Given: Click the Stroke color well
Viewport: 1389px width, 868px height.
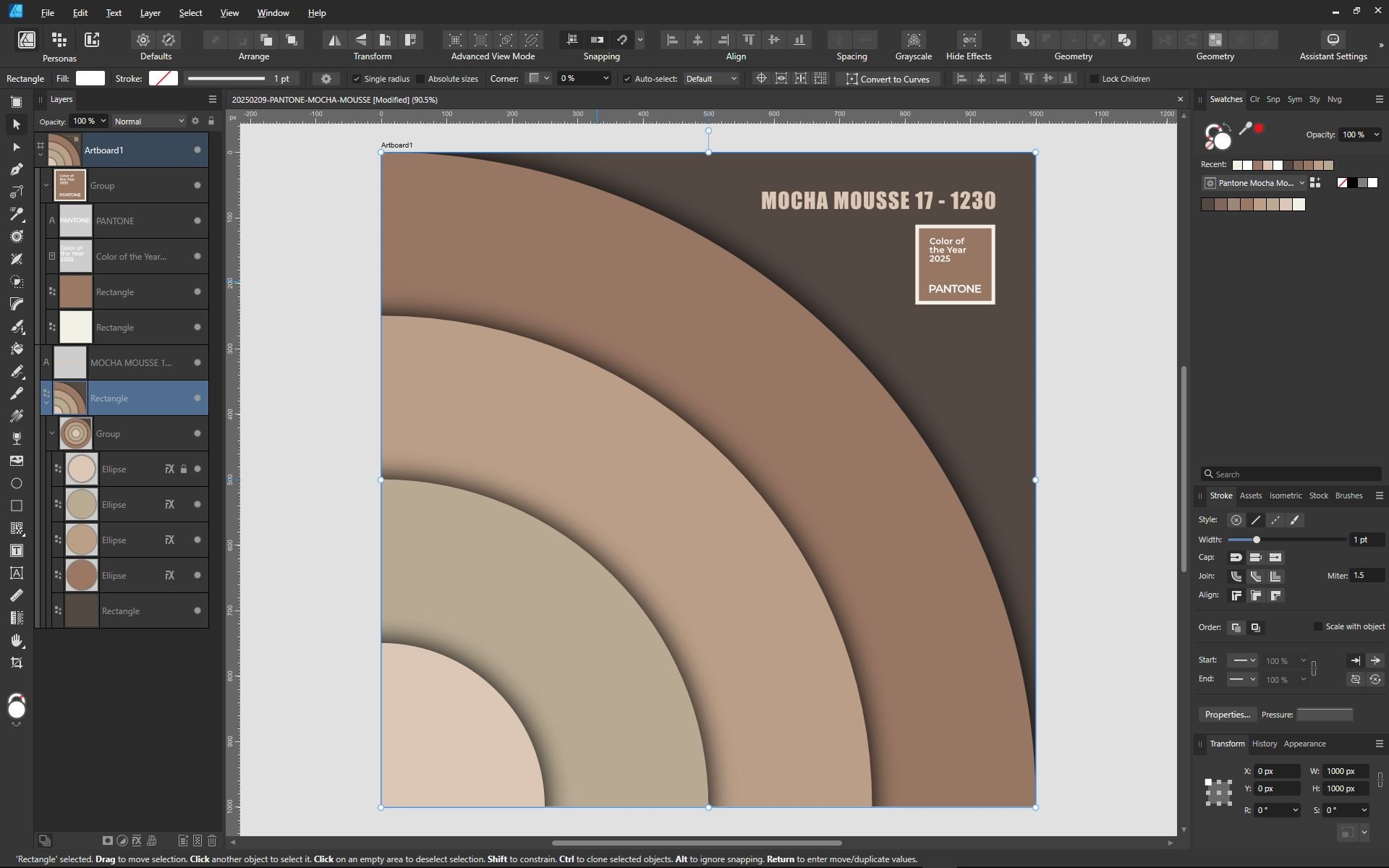Looking at the screenshot, I should [x=163, y=78].
